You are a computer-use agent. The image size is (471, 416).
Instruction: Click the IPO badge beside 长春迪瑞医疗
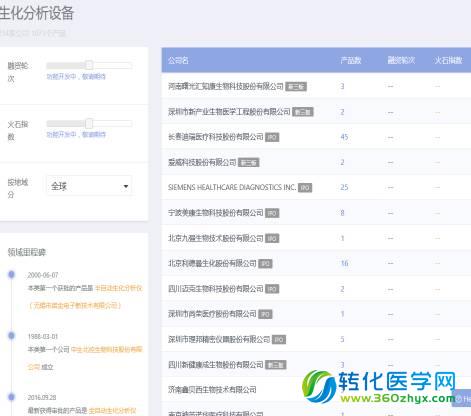[272, 137]
